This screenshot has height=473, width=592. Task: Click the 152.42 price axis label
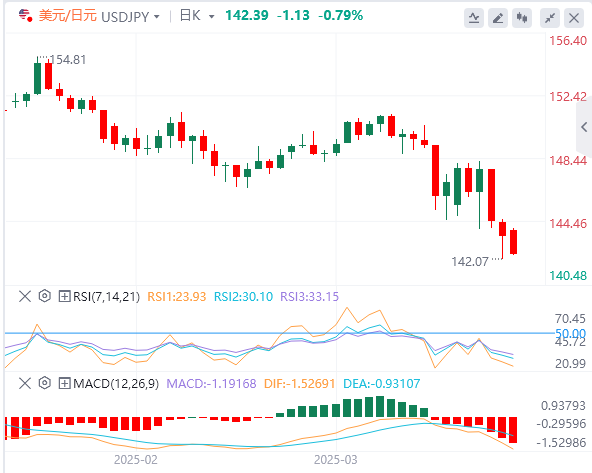click(x=568, y=97)
